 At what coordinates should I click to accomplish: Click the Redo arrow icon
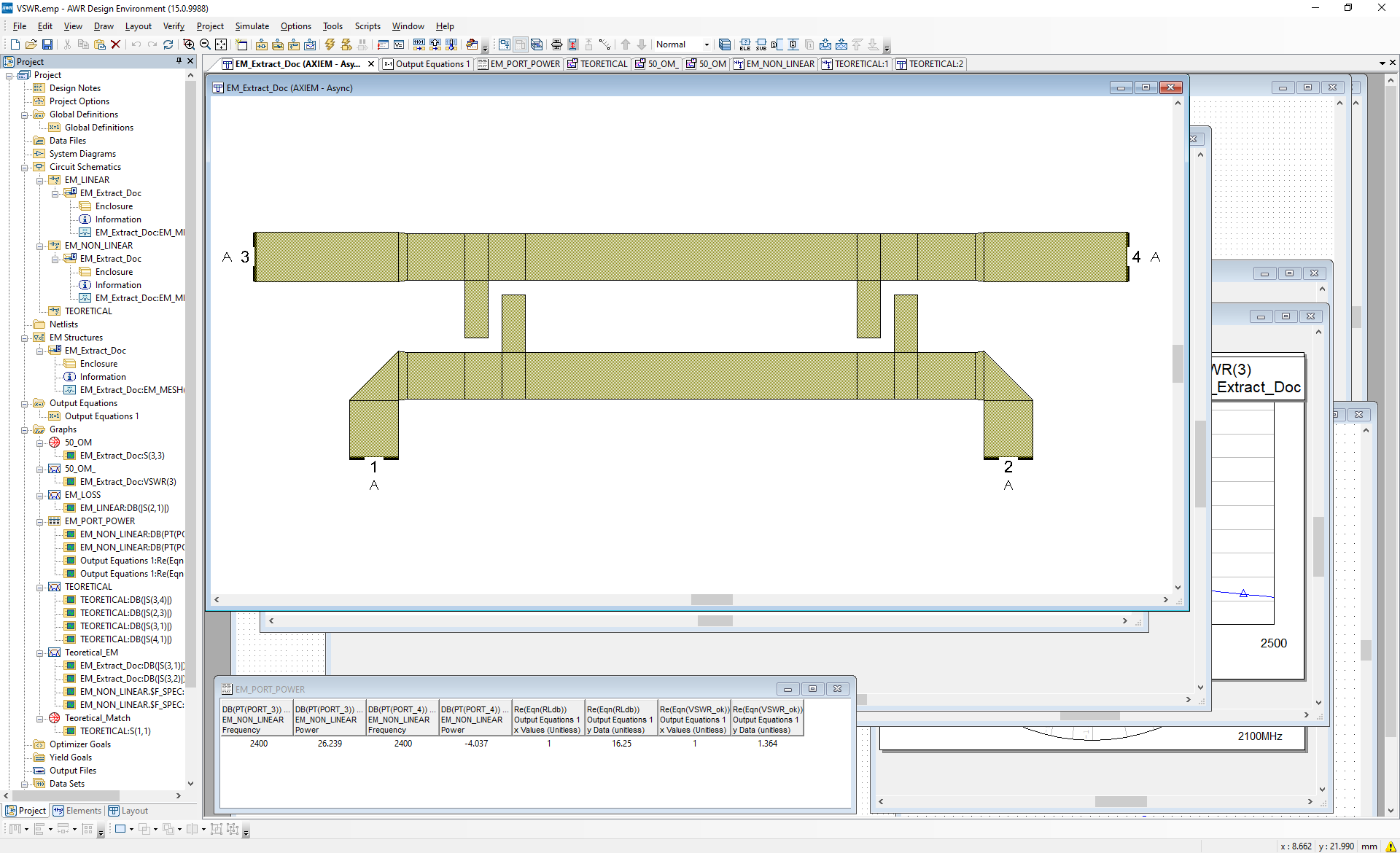point(152,44)
